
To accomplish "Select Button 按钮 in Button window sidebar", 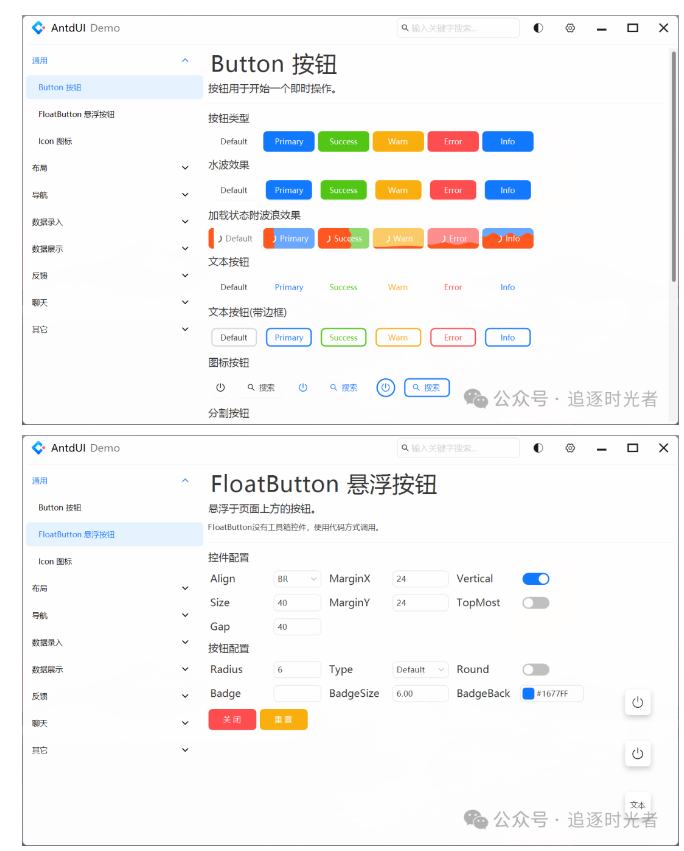I will (115, 87).
